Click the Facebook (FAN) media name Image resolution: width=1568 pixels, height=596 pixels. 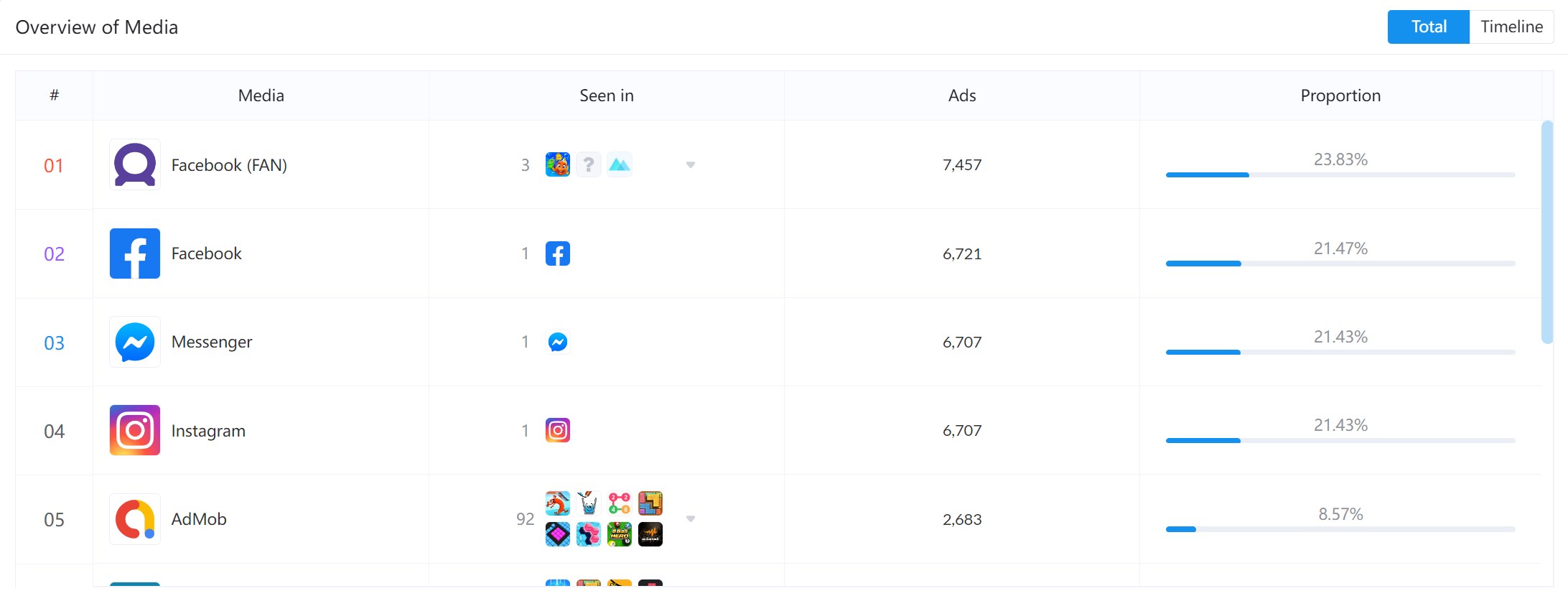point(229,165)
